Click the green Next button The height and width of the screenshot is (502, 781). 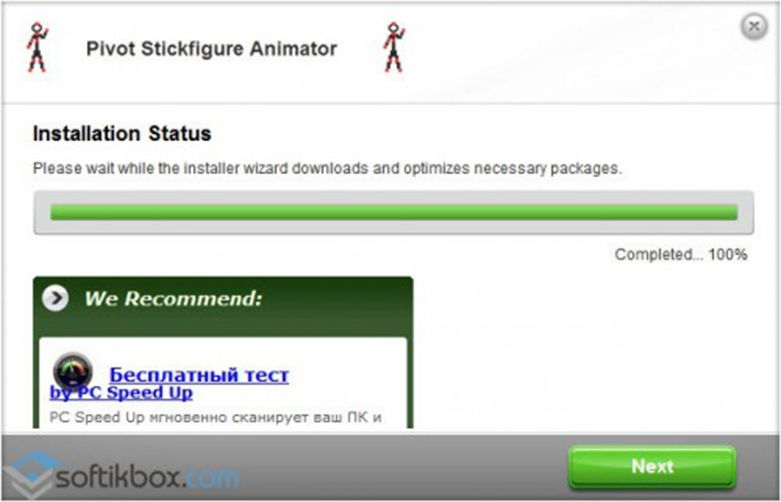coord(652,466)
